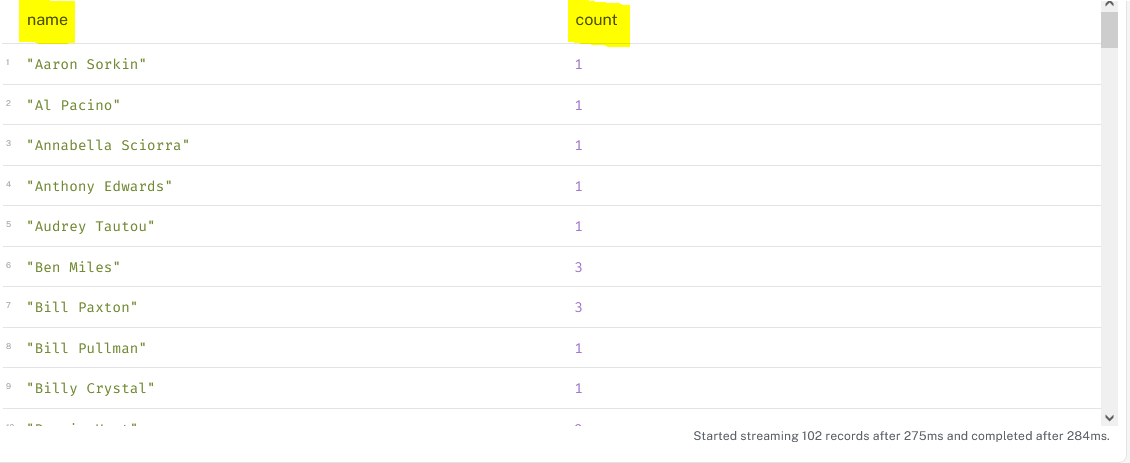
Task: Select the "Annabella Sciorra" name cell
Action: [x=108, y=146]
